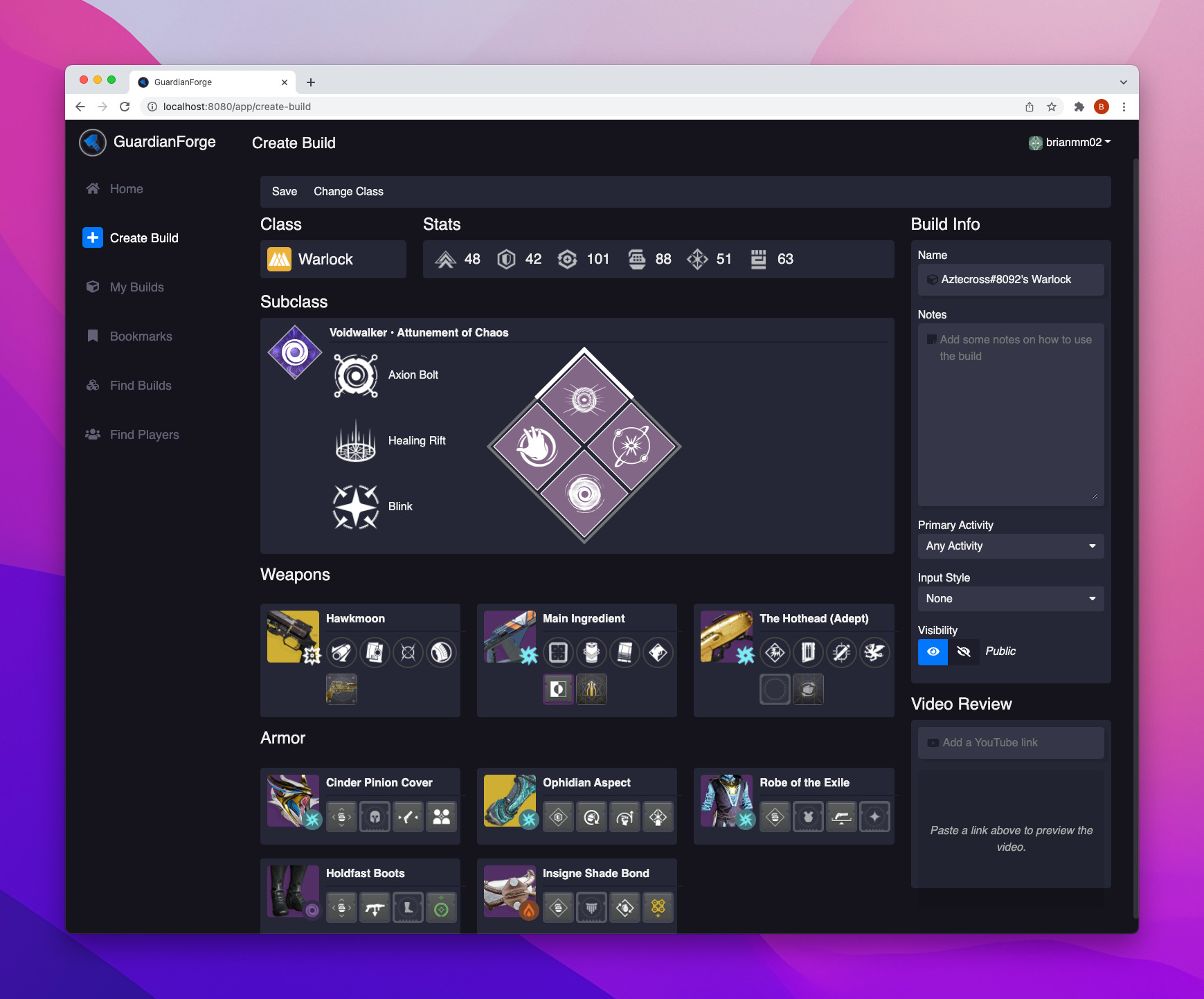This screenshot has width=1204, height=999.
Task: Open Find Players in sidebar
Action: (x=132, y=435)
